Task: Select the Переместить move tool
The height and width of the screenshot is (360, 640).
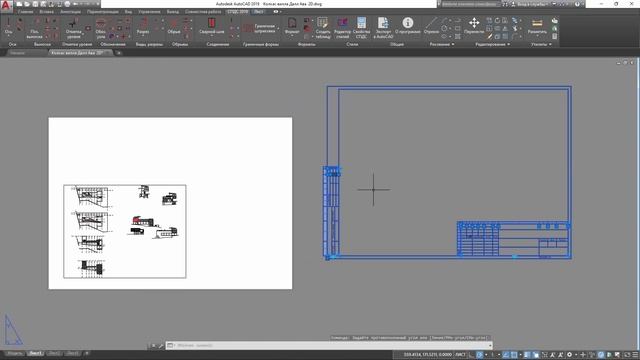Action: 474,25
